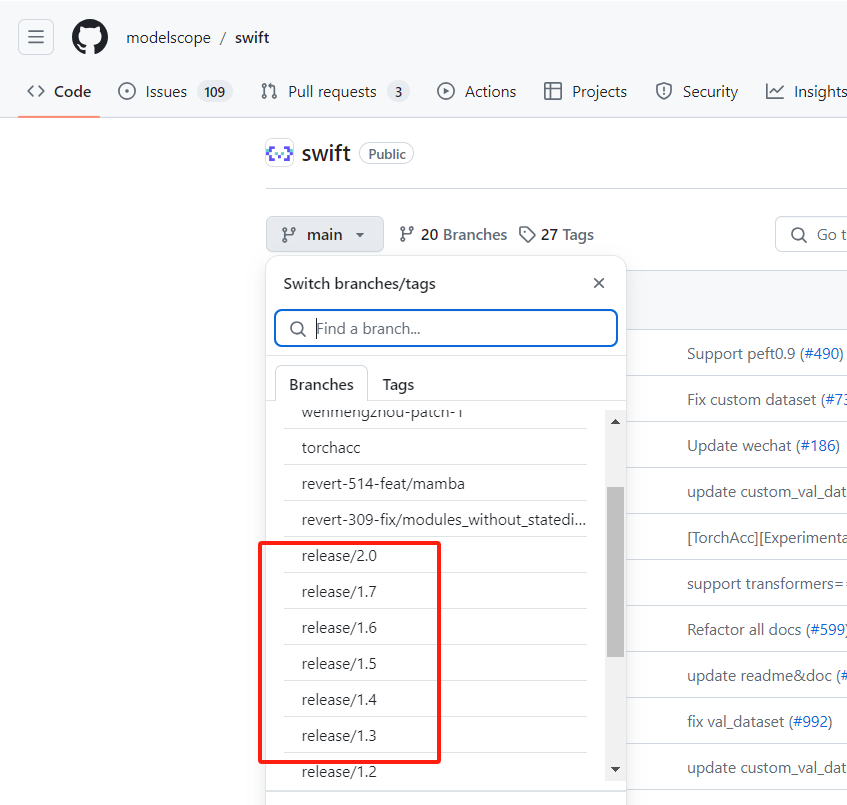847x805 pixels.
Task: Select the torchacc branch
Action: coord(331,447)
